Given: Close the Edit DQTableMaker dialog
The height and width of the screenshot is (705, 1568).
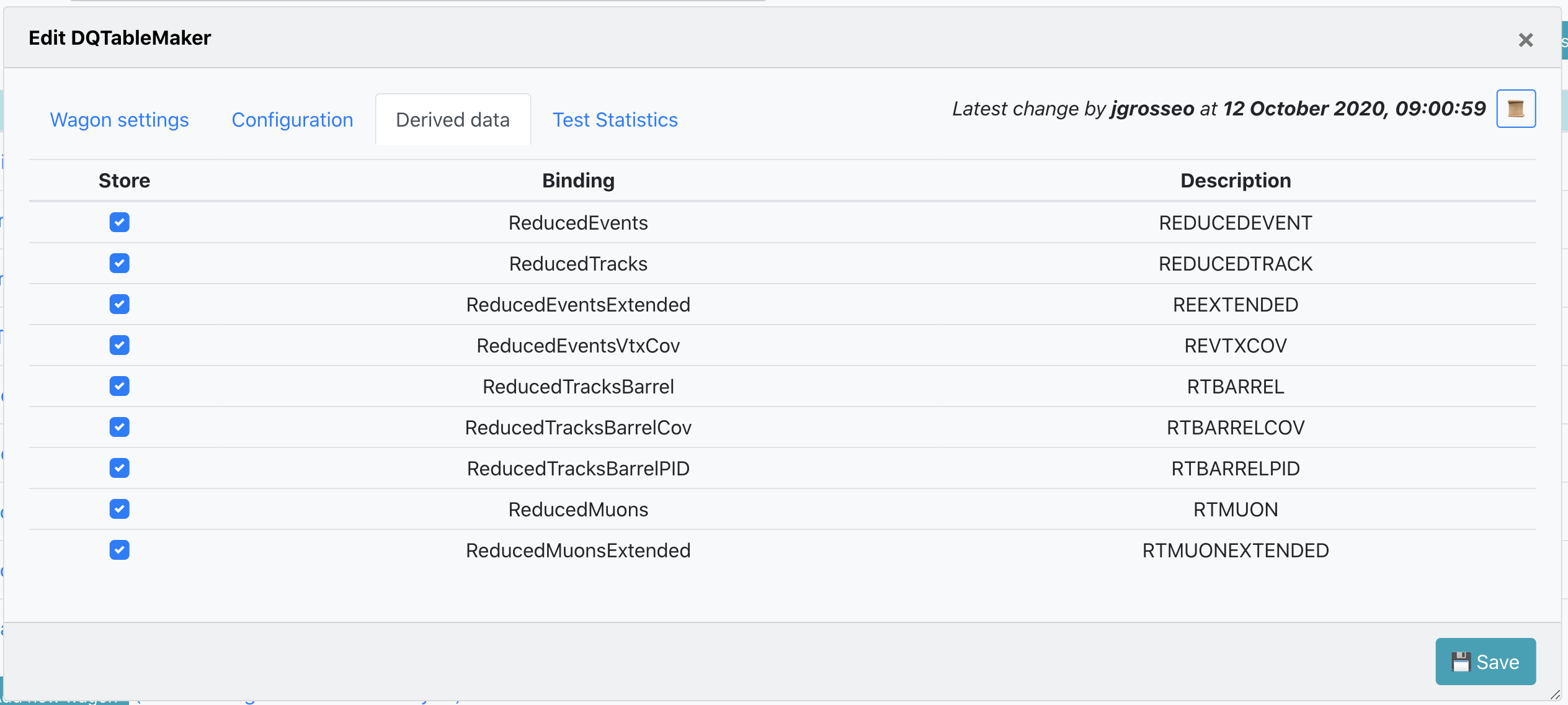Looking at the screenshot, I should click(1525, 40).
